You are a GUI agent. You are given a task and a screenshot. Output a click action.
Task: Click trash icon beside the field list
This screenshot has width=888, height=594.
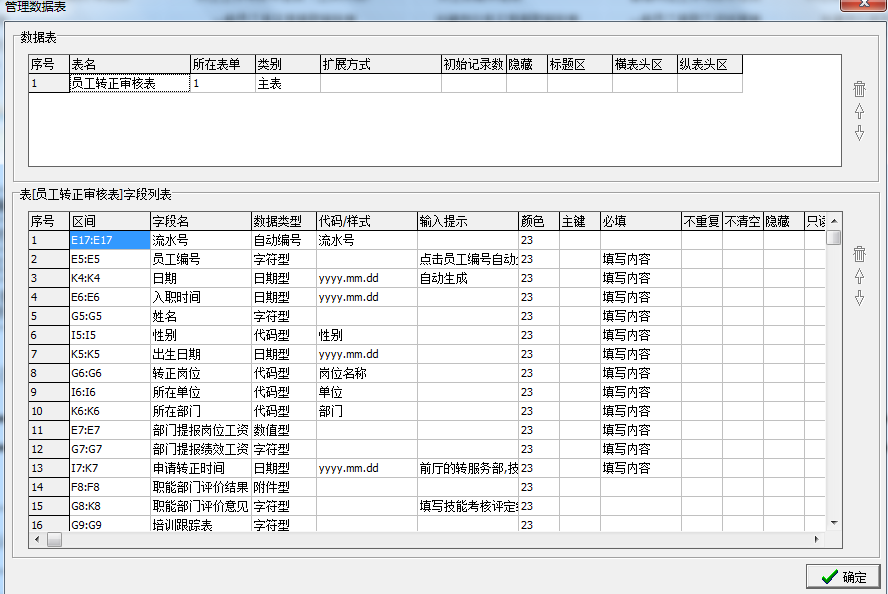coord(859,254)
